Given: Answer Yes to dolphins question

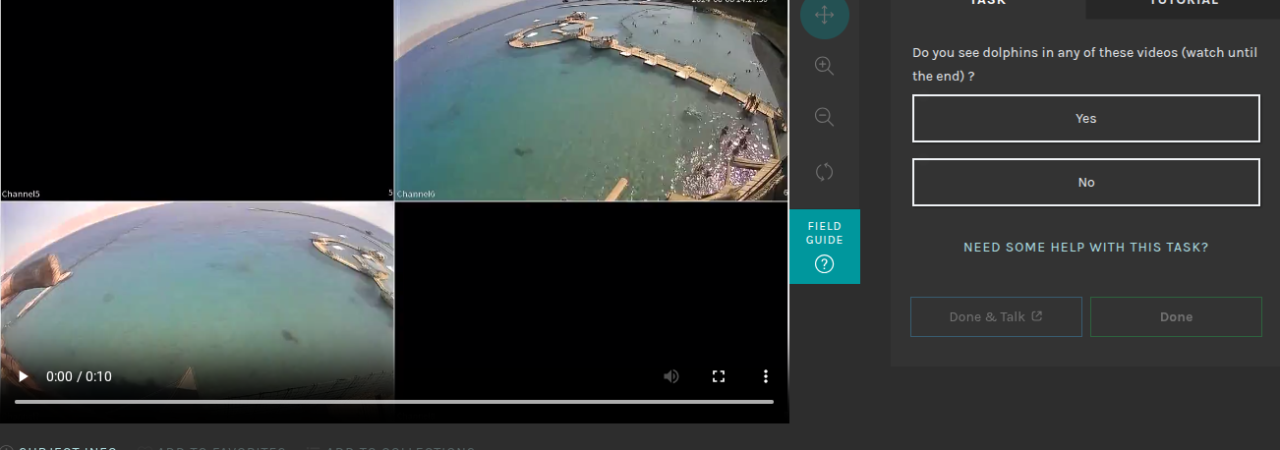Looking at the screenshot, I should click(x=1086, y=118).
